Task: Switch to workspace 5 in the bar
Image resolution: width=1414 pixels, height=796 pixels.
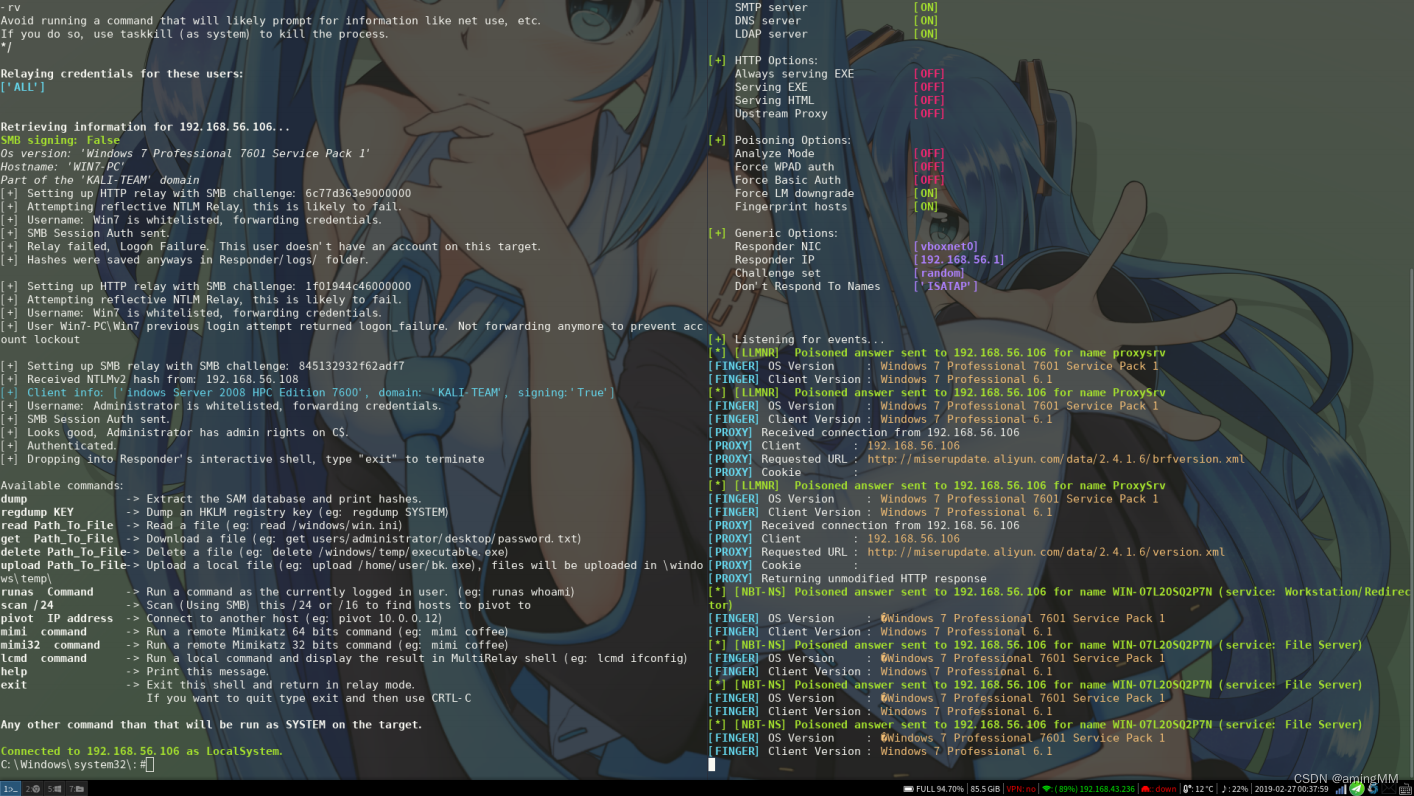Action: coord(54,789)
